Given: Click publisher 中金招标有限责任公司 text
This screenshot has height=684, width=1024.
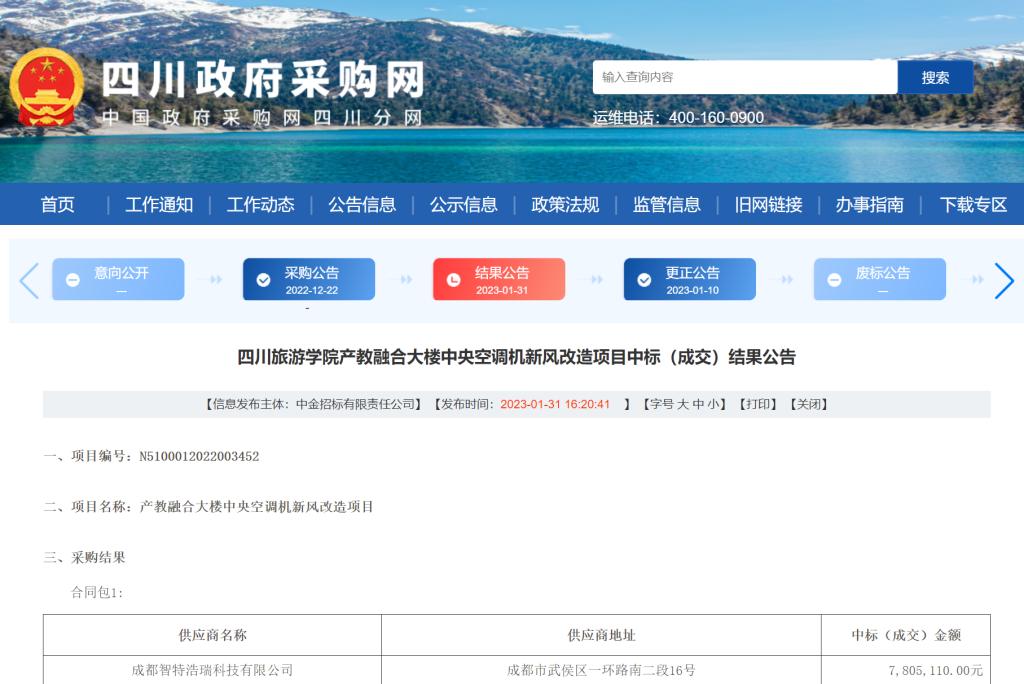Looking at the screenshot, I should point(355,404).
